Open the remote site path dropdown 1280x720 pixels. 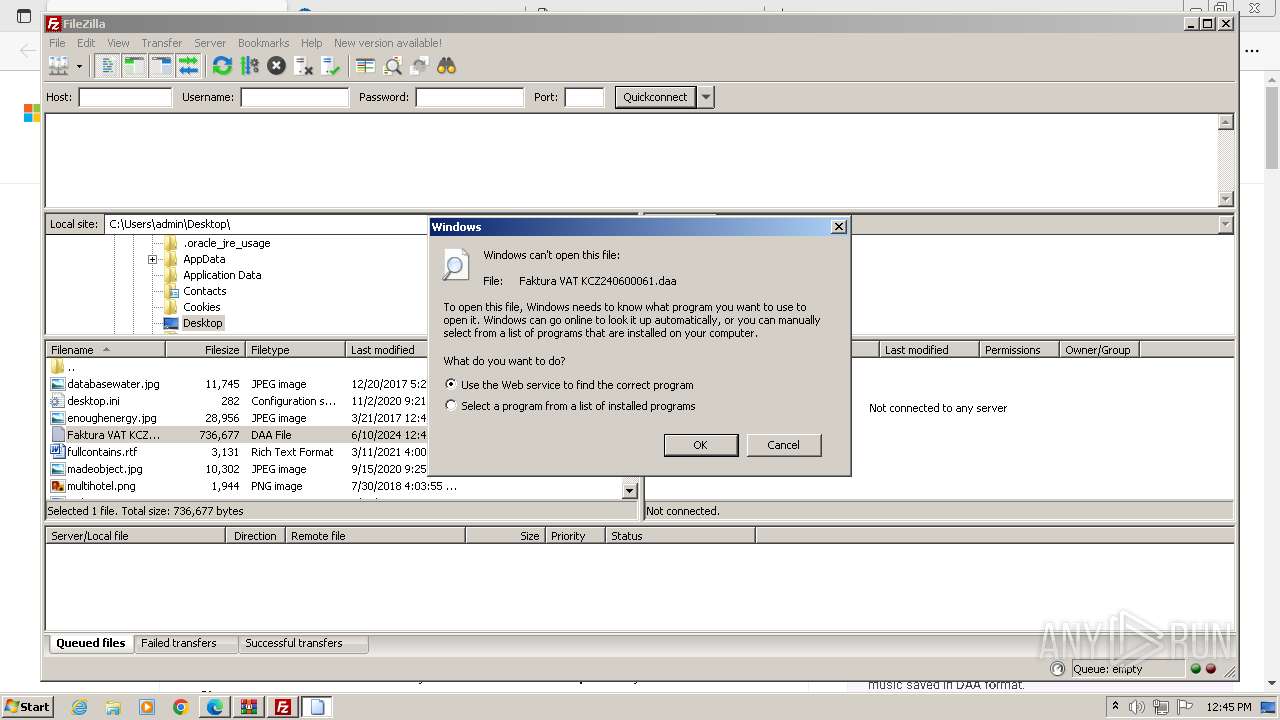point(1225,225)
